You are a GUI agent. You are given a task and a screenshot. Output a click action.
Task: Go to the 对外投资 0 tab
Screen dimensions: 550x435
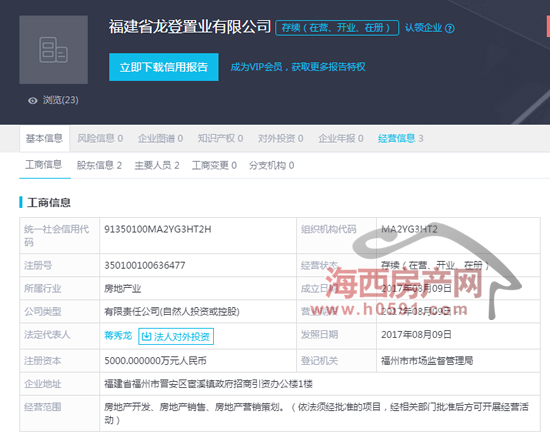click(x=281, y=139)
